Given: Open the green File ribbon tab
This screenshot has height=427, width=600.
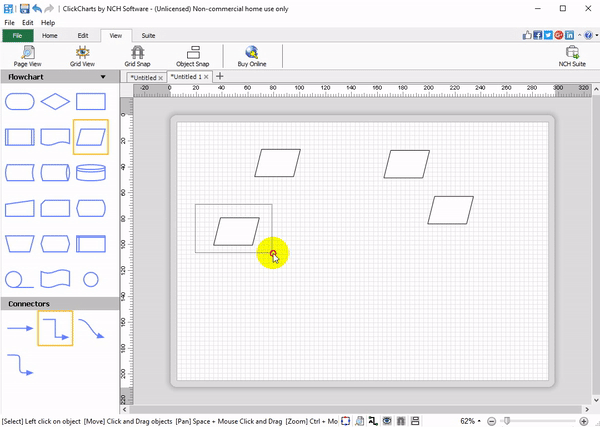Looking at the screenshot, I should pyautogui.click(x=18, y=36).
